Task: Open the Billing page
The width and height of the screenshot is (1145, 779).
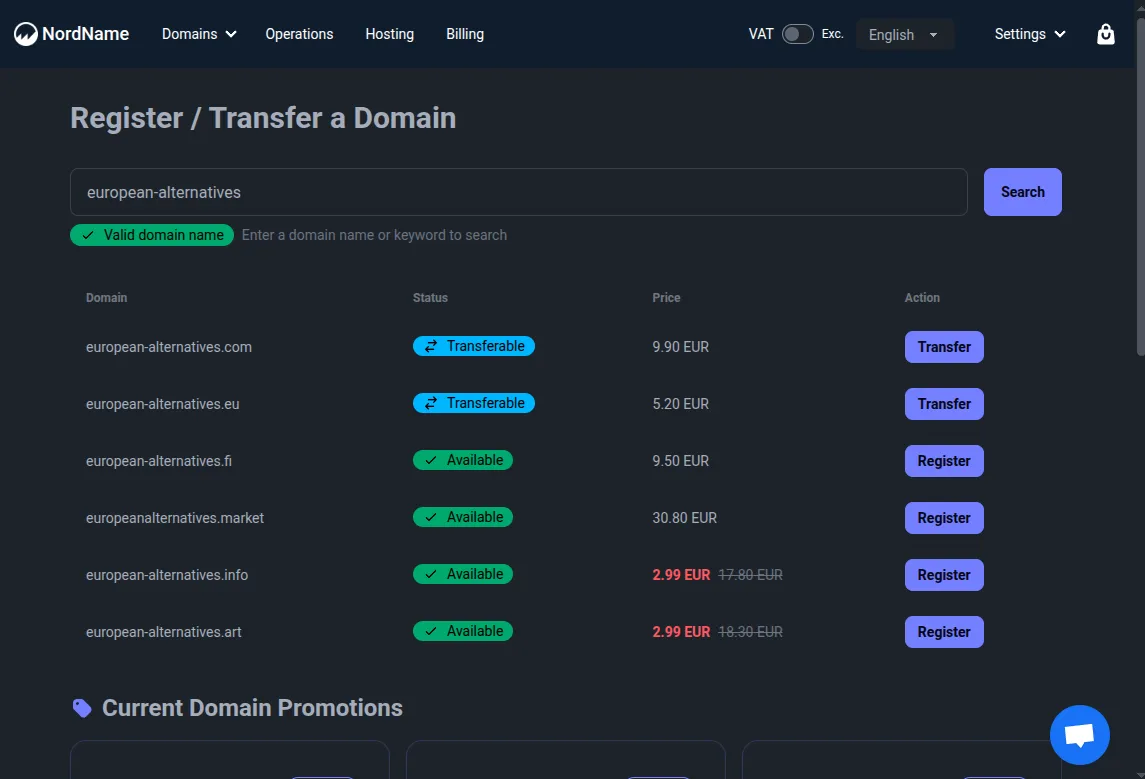Action: tap(464, 33)
